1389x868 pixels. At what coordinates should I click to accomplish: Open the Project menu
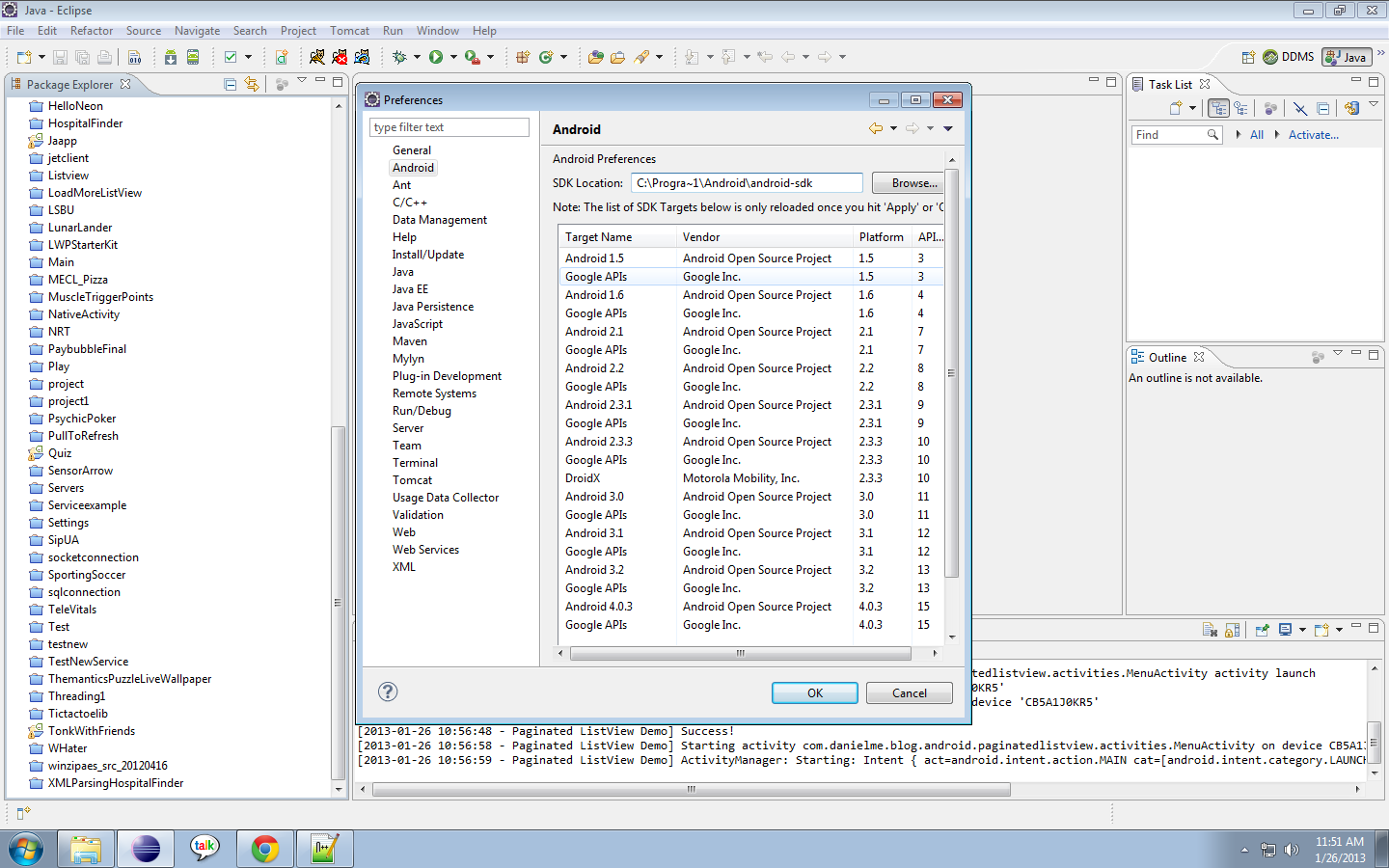pyautogui.click(x=298, y=31)
